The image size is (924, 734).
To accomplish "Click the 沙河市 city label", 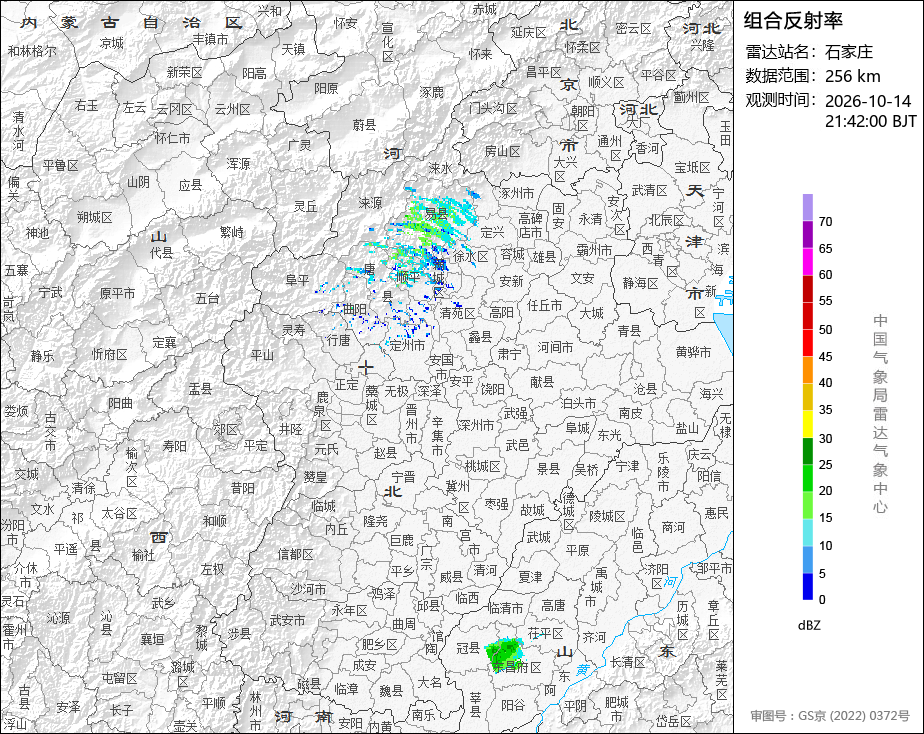I will coord(308,589).
